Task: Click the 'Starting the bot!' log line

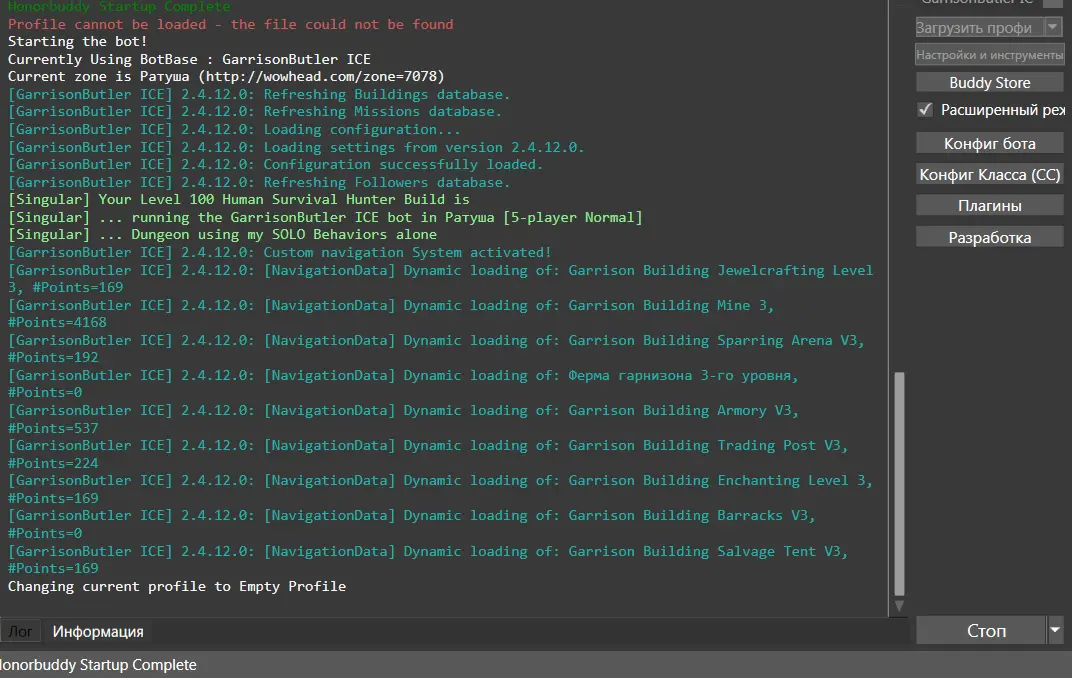Action: 77,42
